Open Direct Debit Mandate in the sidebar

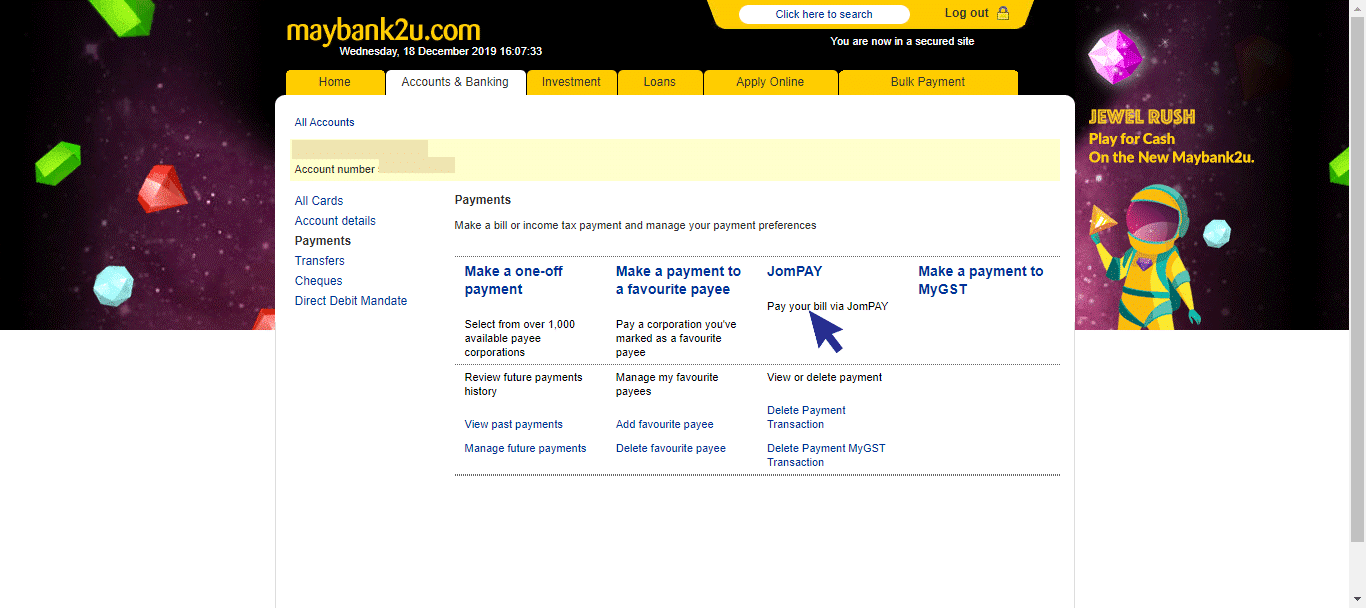(351, 301)
